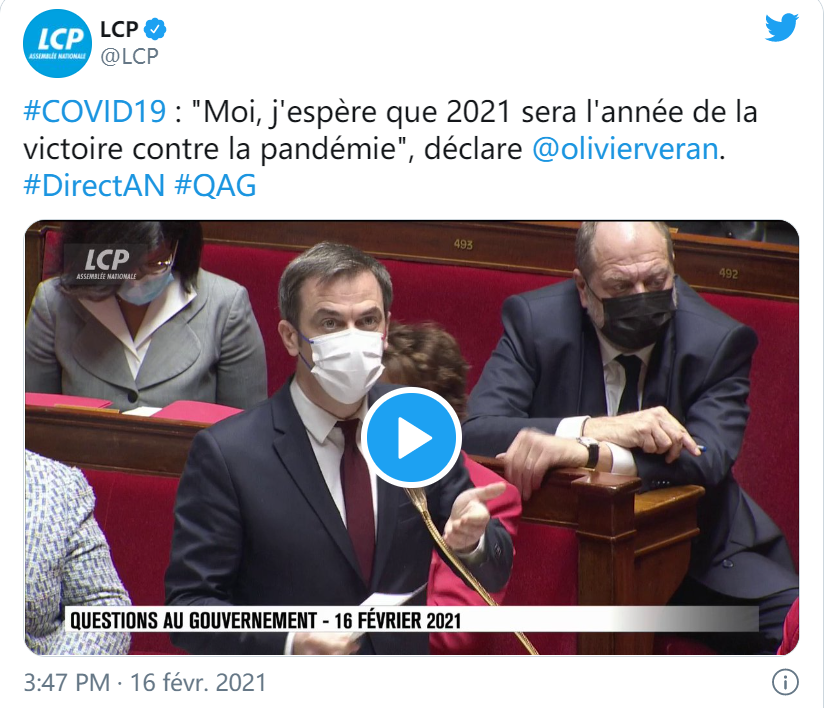Click the 3:47 PM tweet timestamp
The image size is (825, 708).
(67, 683)
